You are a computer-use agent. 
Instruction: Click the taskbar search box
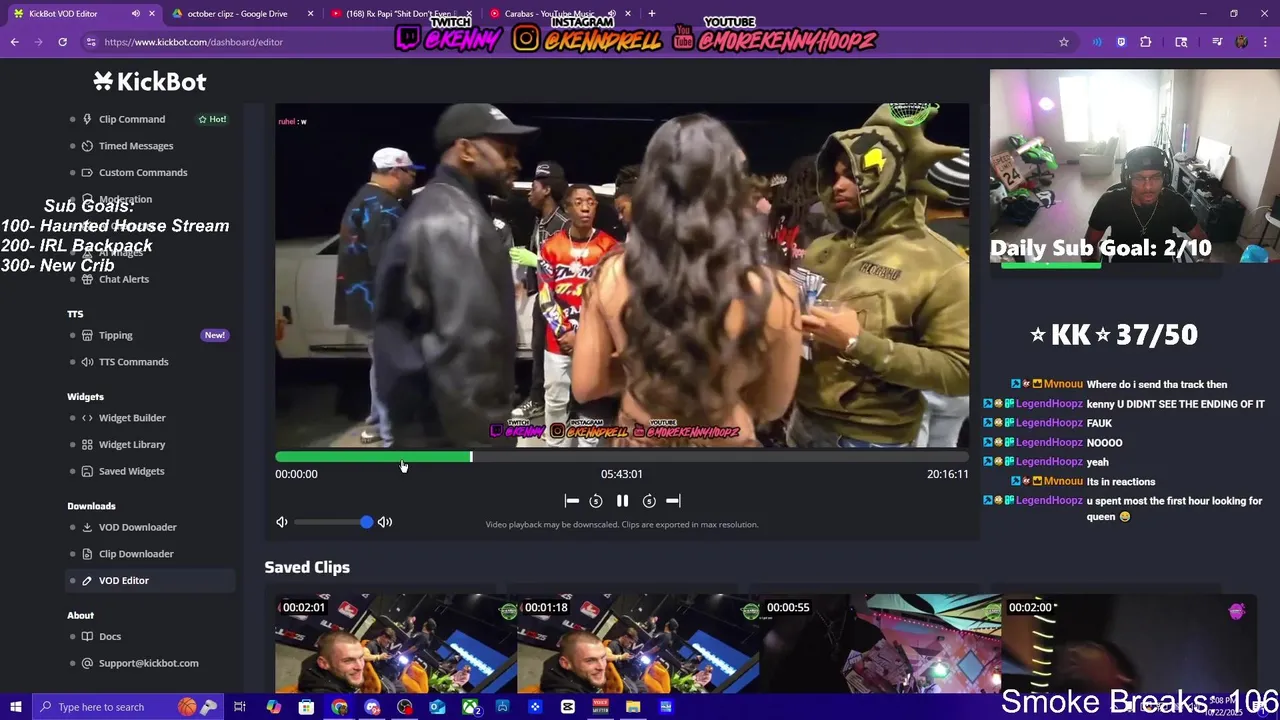tap(126, 707)
